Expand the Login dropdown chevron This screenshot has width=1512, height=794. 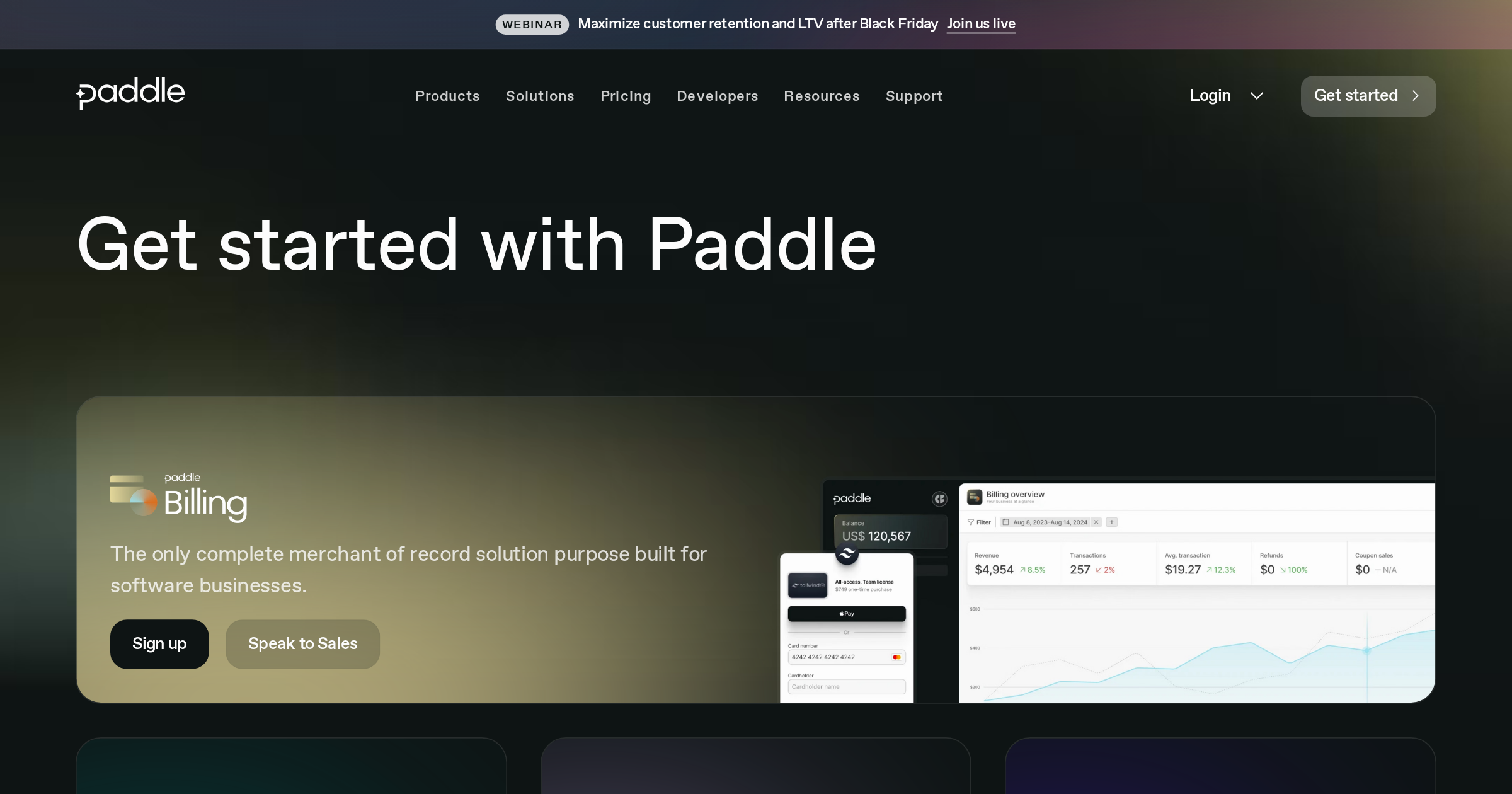1257,96
